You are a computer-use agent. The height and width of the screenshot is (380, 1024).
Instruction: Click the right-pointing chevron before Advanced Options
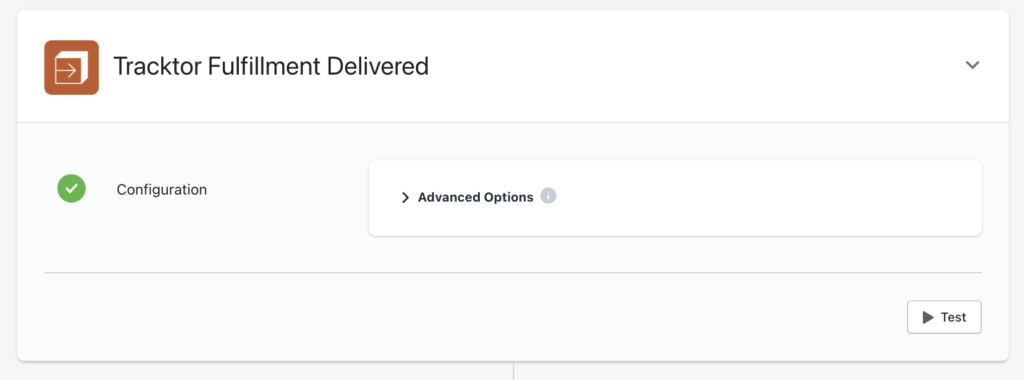point(405,197)
